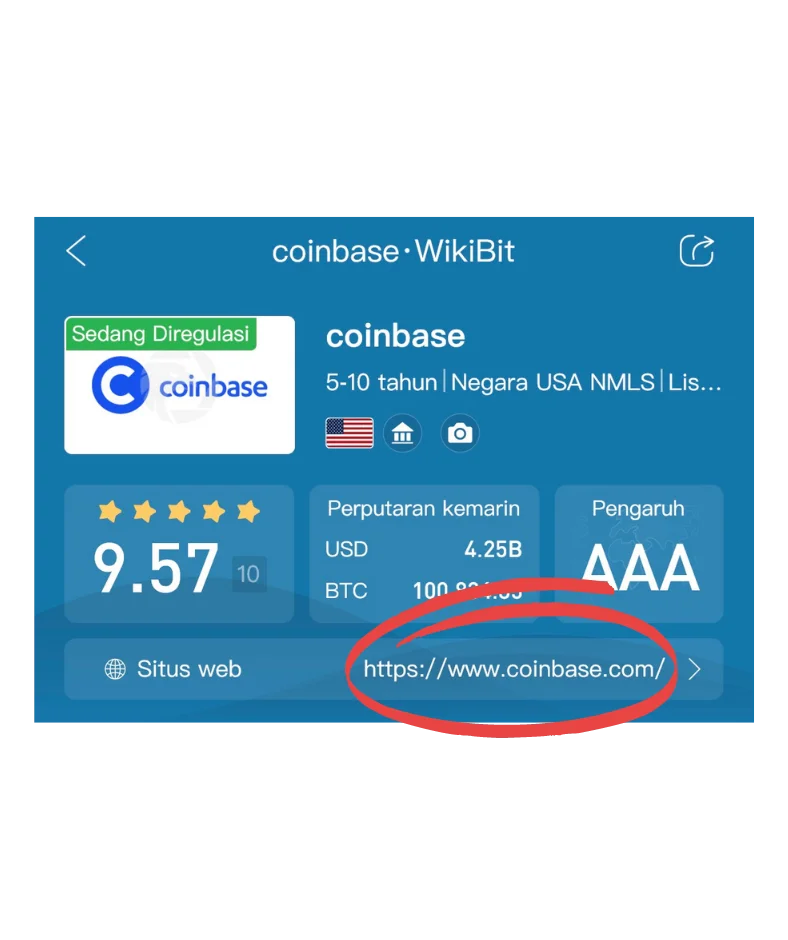Screen dimensions: 788x940
Task: Tap the share icon at top right
Action: pyautogui.click(x=696, y=251)
